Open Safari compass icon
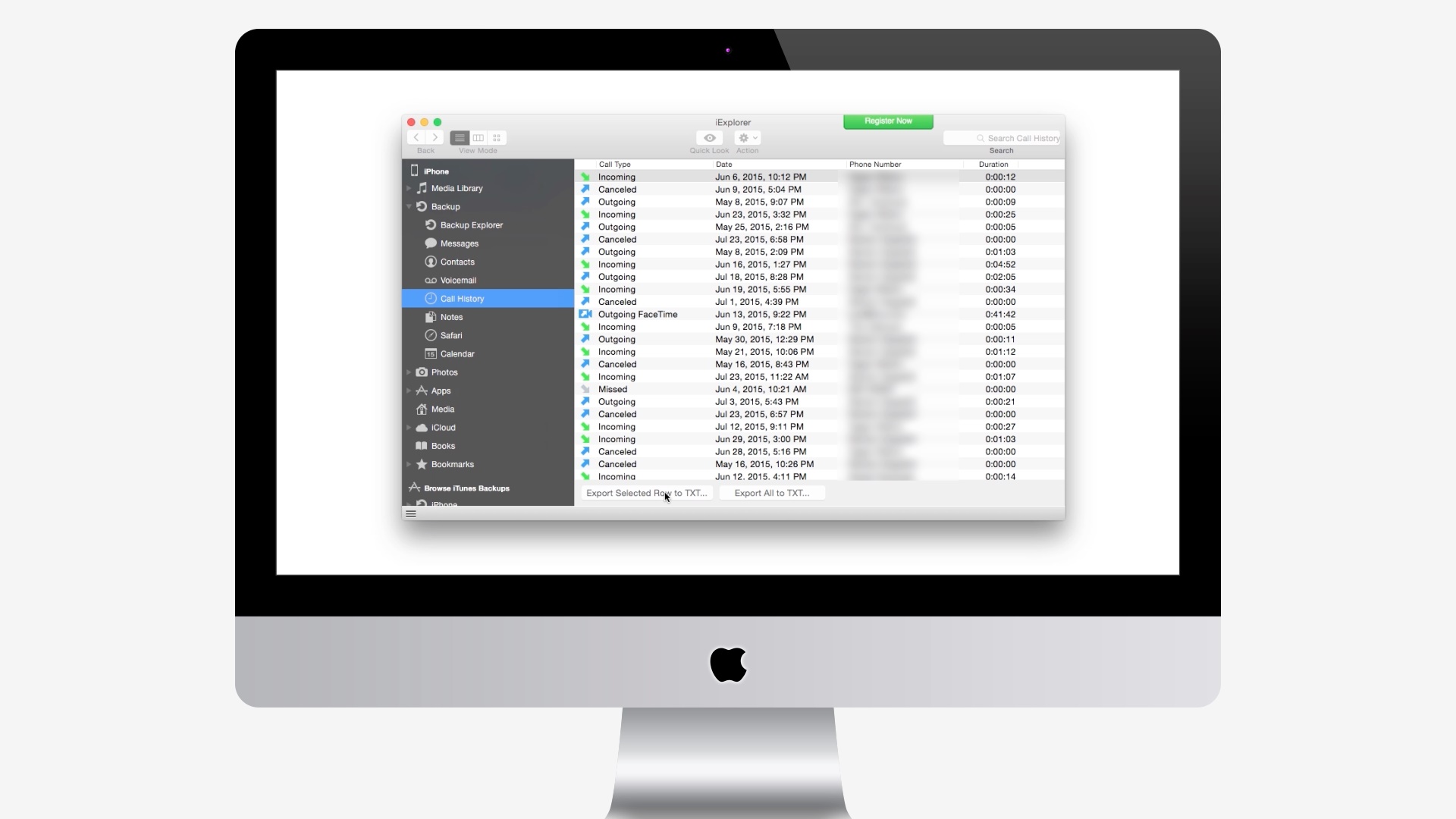This screenshot has height=819, width=1456. [x=431, y=335]
